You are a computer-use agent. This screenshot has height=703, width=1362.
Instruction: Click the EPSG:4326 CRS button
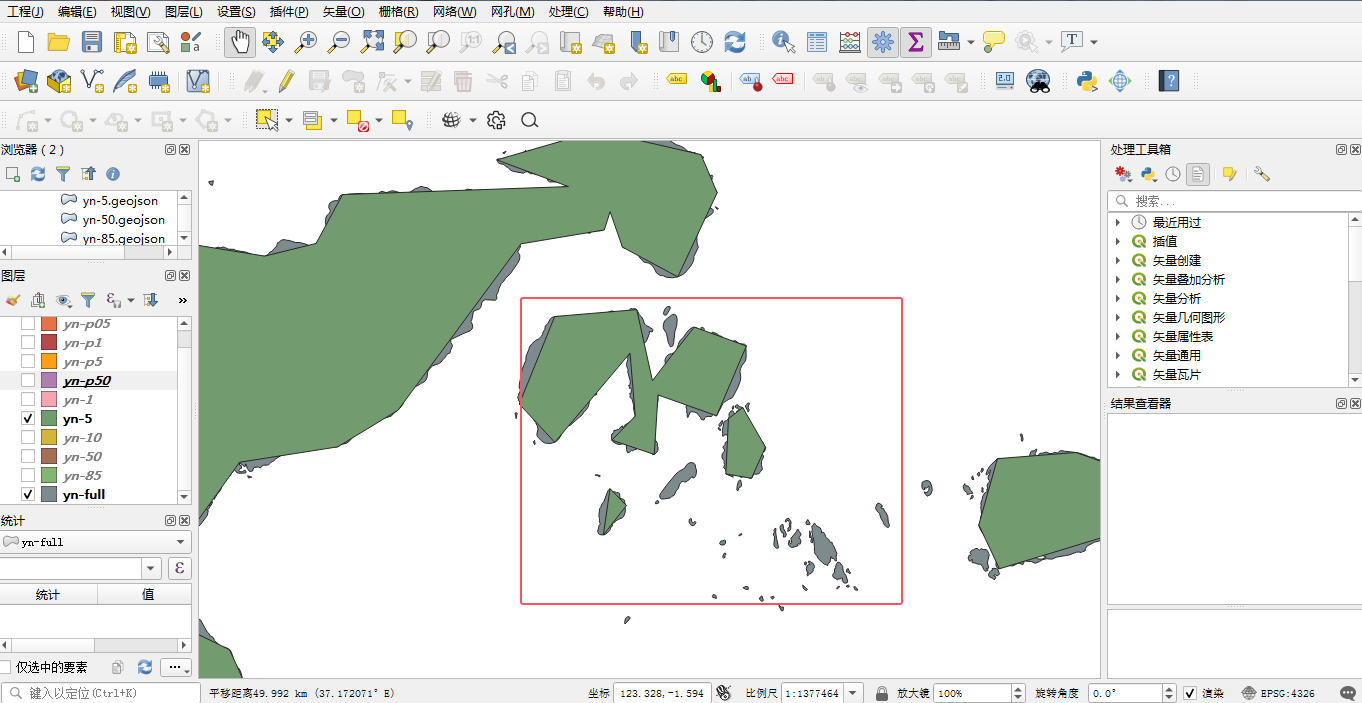[1279, 693]
